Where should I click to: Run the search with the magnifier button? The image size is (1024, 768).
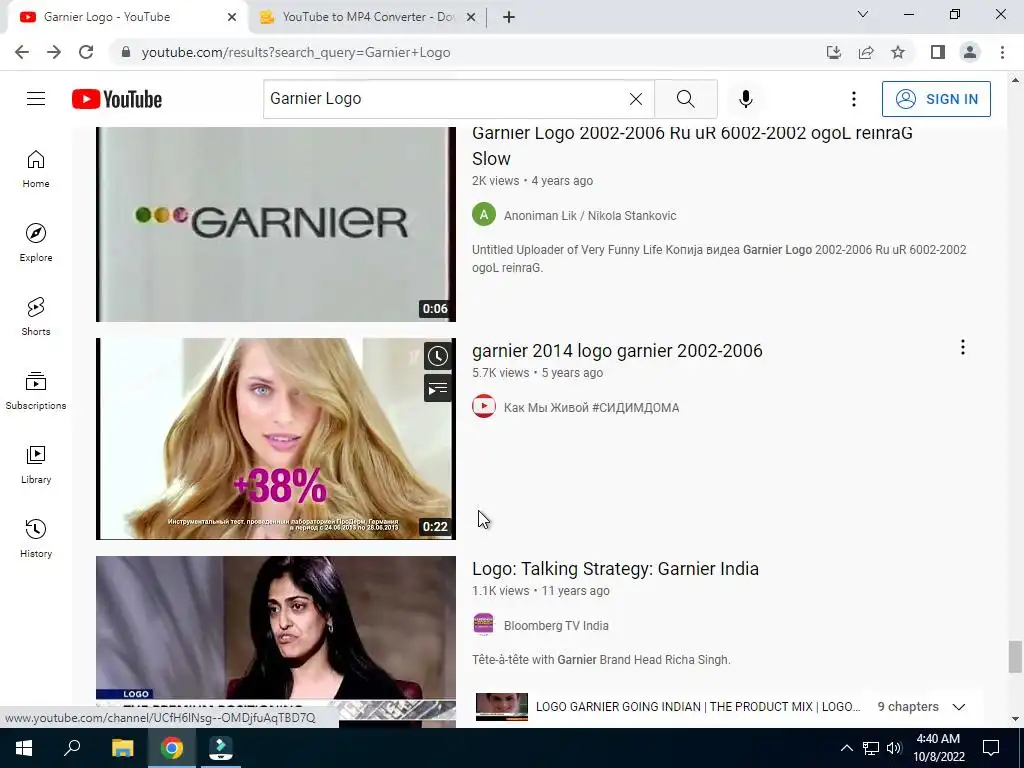(x=686, y=99)
